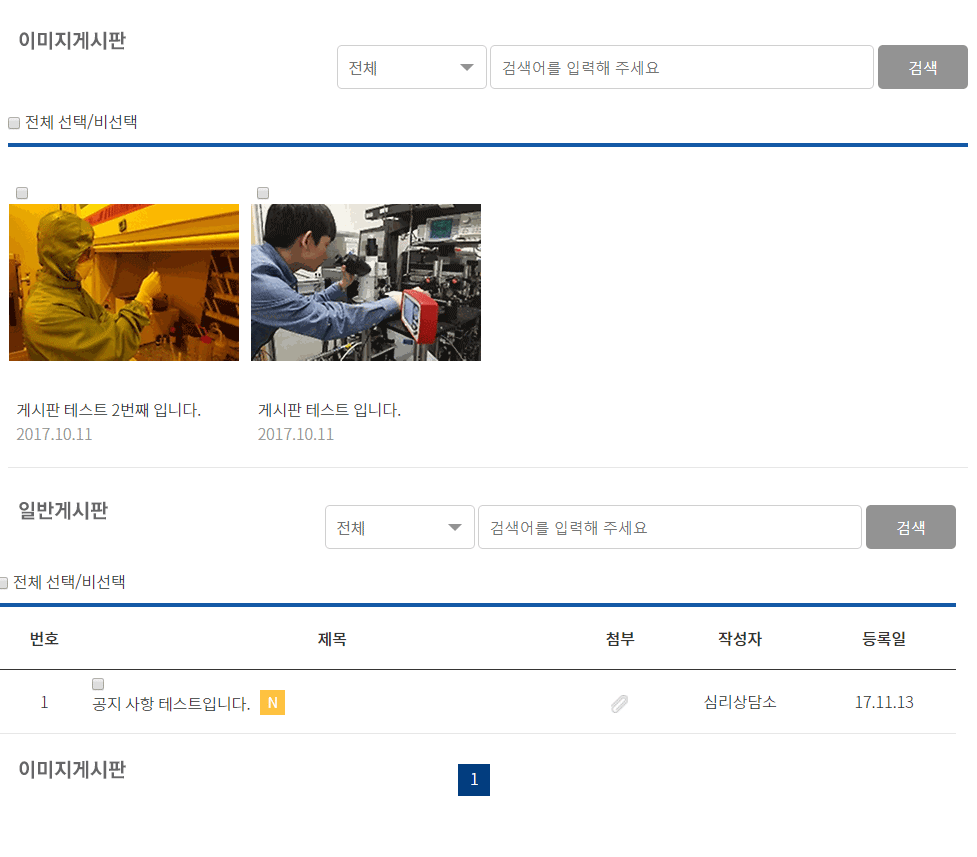Toggle the 일반게시판 전체 선택/비선택 checkbox
The width and height of the screenshot is (977, 857).
(4, 583)
